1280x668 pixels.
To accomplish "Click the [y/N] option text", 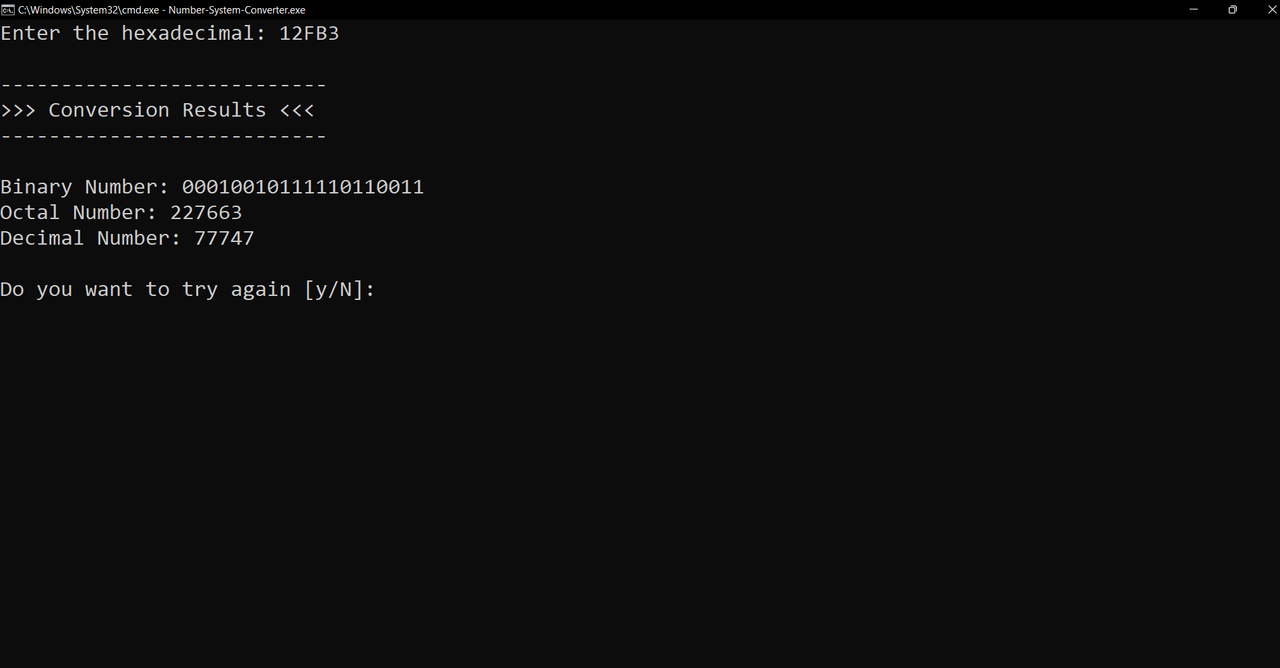I will 334,290.
